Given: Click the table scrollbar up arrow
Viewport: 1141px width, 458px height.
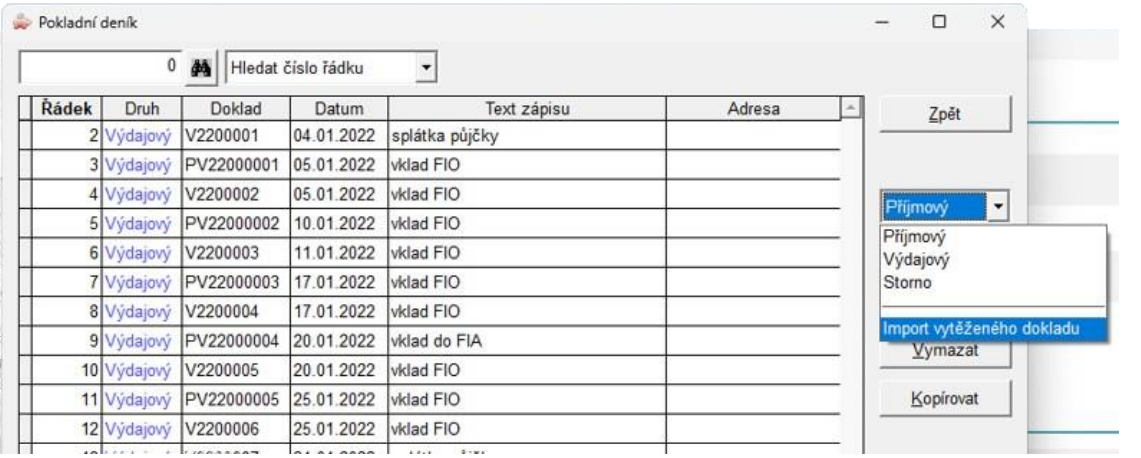Looking at the screenshot, I should pos(848,108).
